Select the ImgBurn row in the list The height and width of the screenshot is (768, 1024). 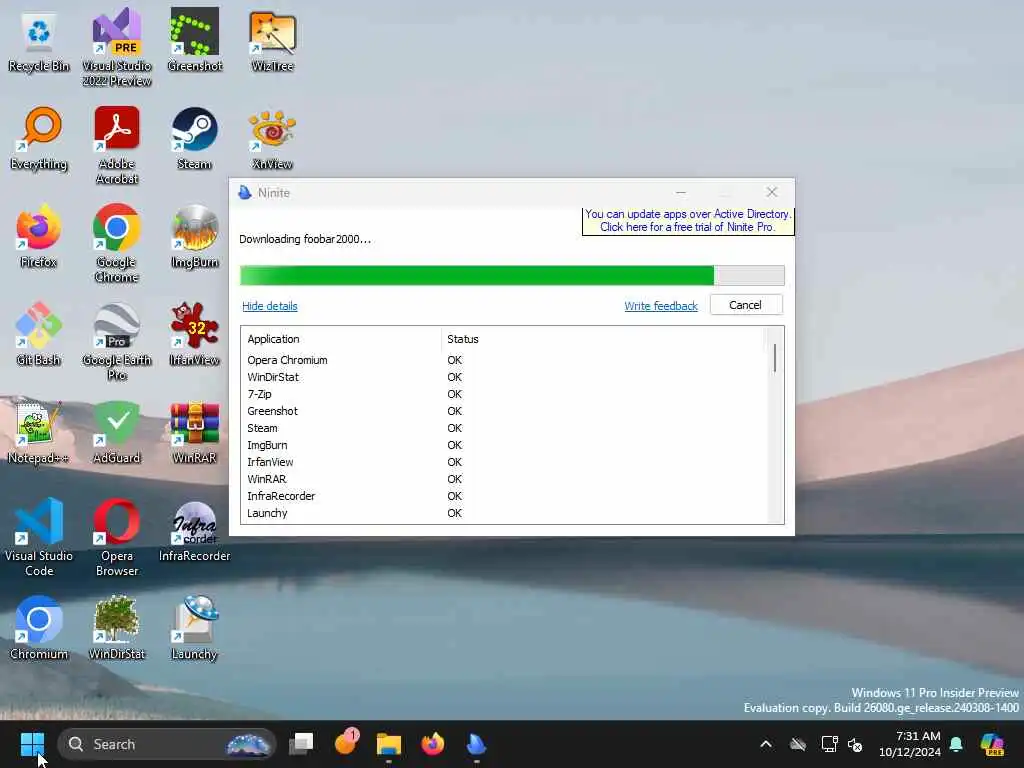pyautogui.click(x=503, y=445)
